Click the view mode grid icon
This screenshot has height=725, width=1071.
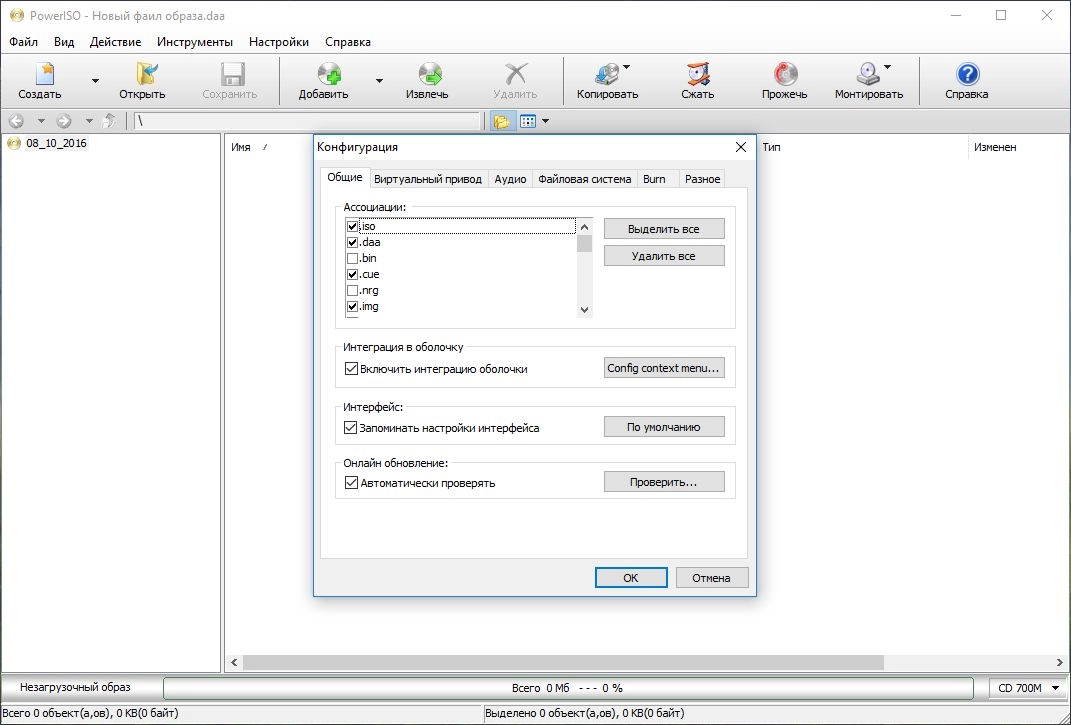pyautogui.click(x=528, y=122)
